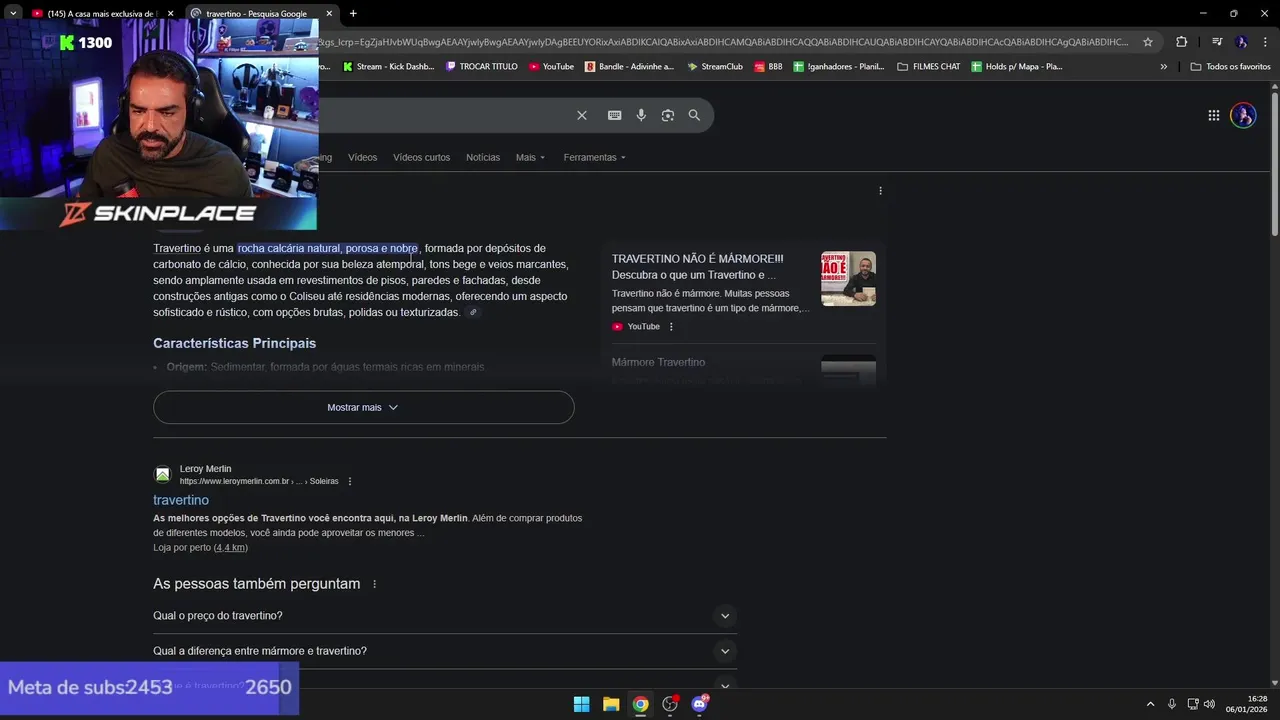1280x720 pixels.
Task: Open the media control icon in toolbar
Action: coord(1217,42)
